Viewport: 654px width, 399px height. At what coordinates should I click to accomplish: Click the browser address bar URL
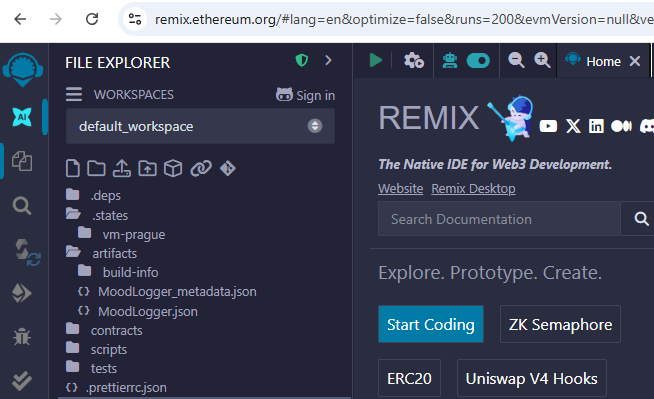tap(404, 20)
